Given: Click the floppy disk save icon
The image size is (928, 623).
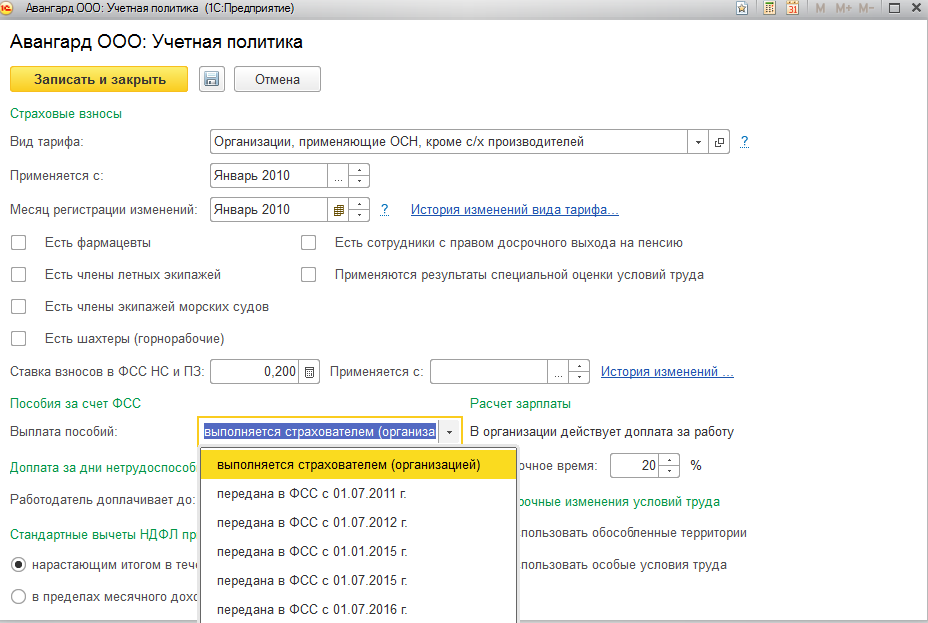Looking at the screenshot, I should tap(211, 80).
